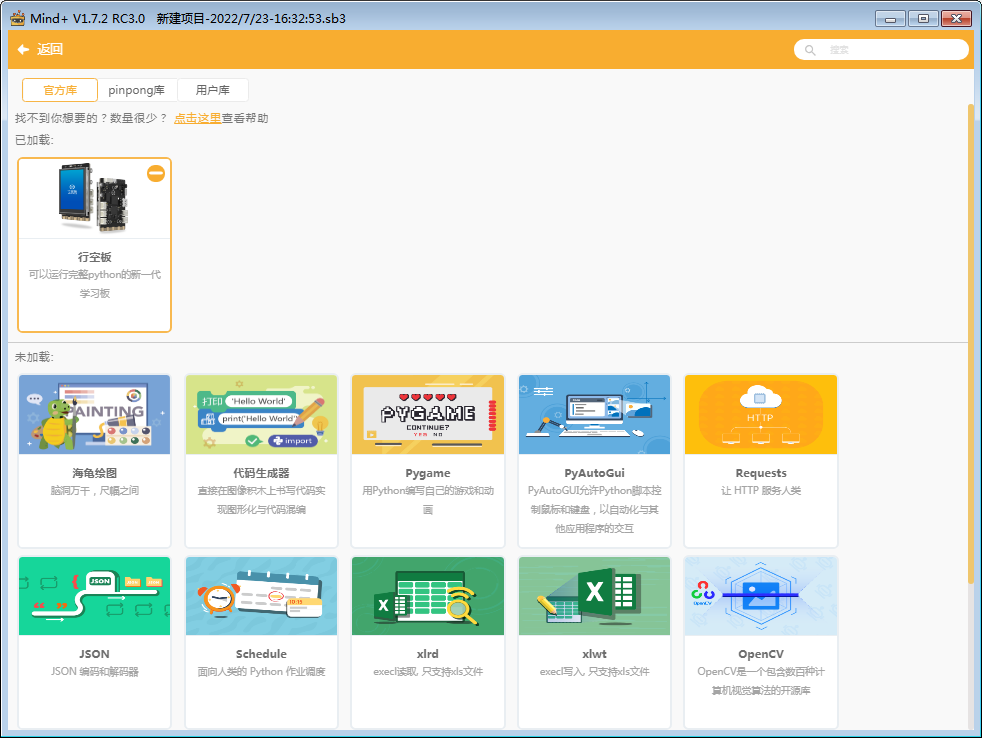Load the OpenCV library image

761,596
